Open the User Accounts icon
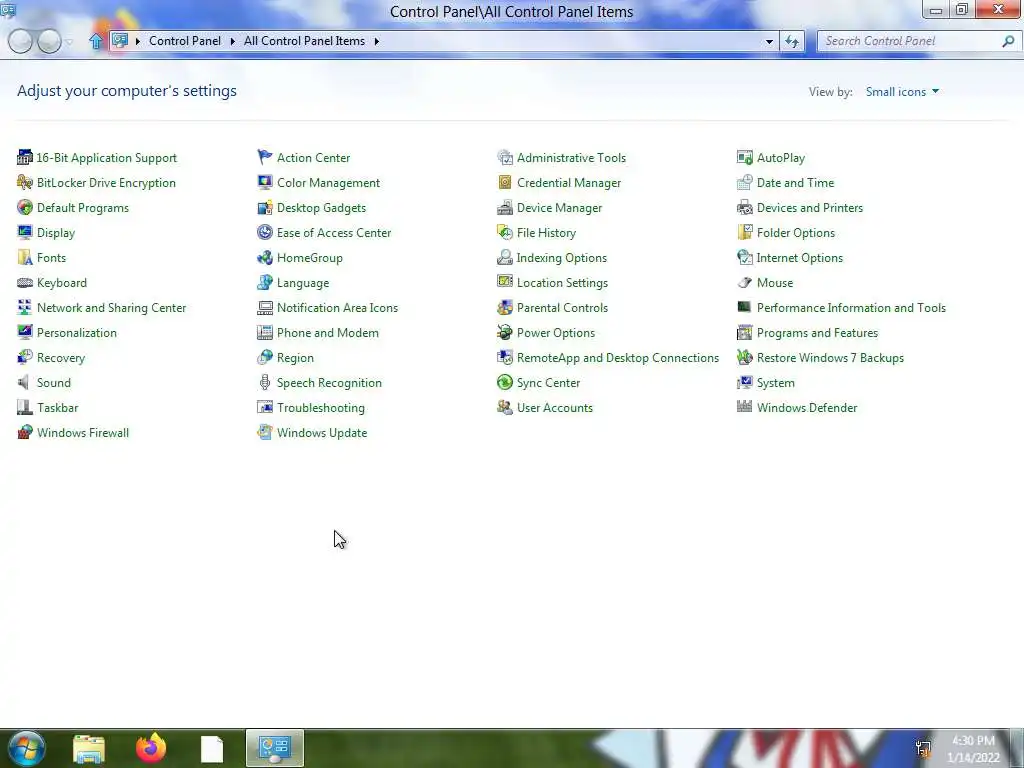1024x768 pixels. (x=505, y=408)
